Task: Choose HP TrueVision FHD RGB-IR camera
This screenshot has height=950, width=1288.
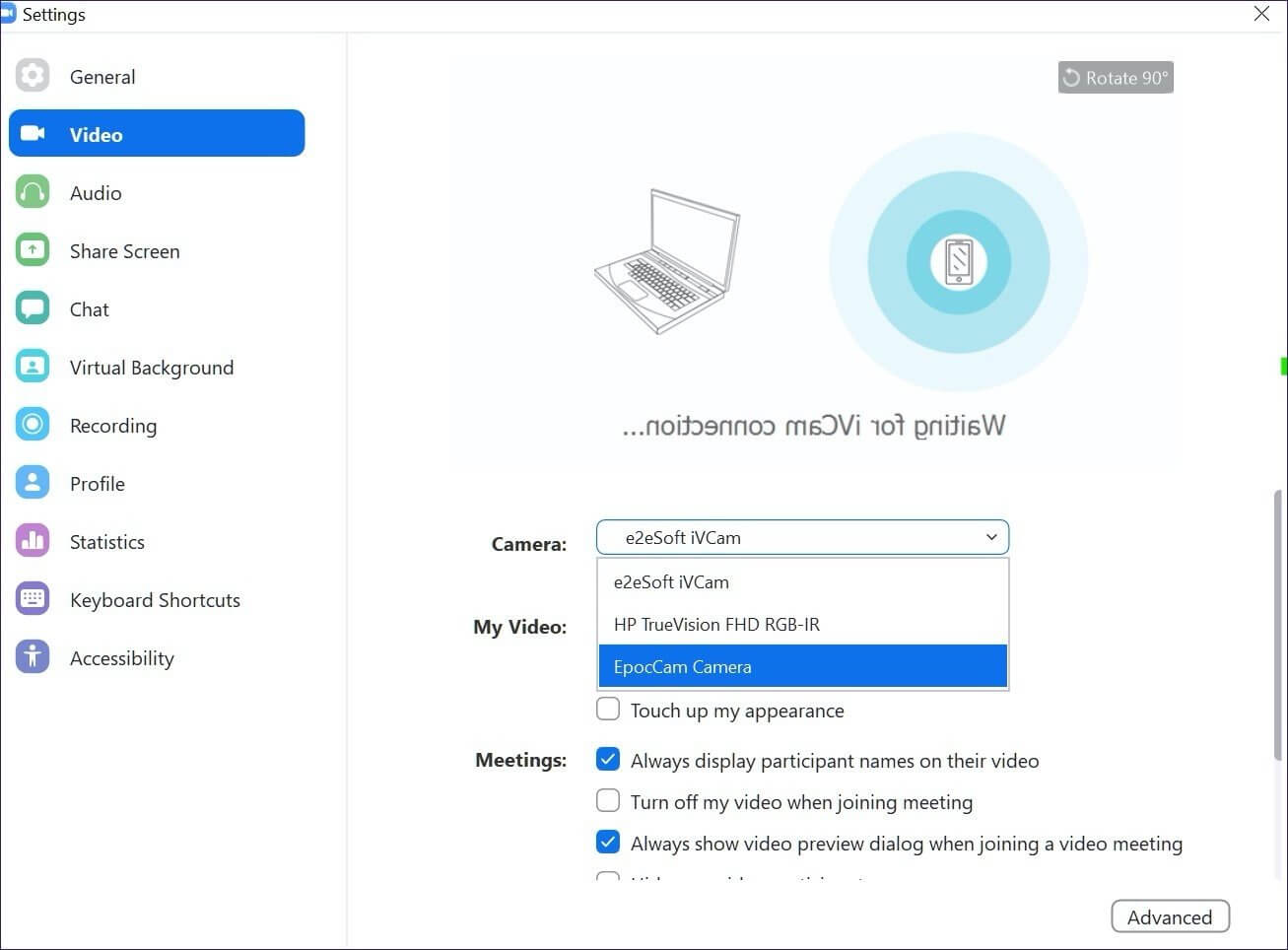Action: pyautogui.click(x=803, y=624)
